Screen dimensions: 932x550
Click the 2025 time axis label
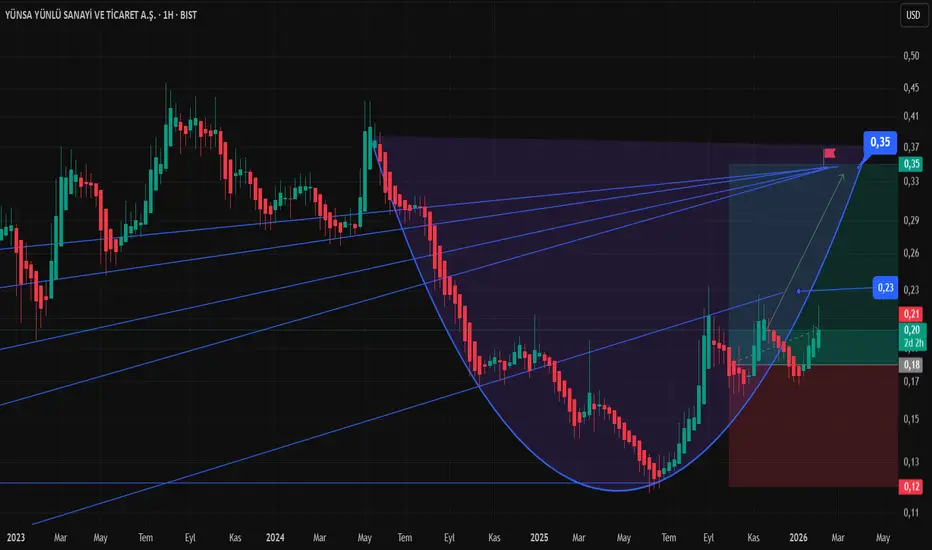[539, 538]
